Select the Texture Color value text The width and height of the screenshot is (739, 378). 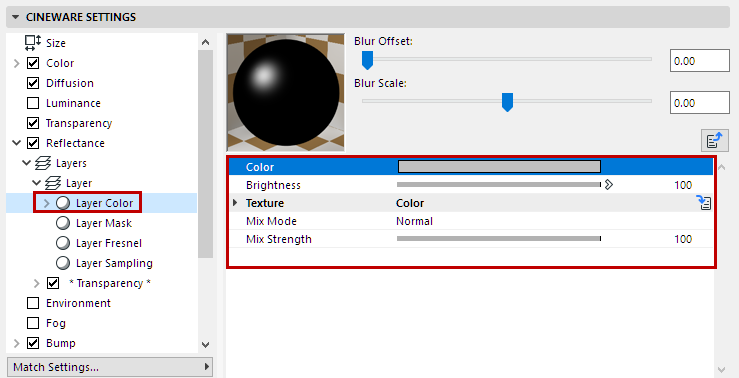pyautogui.click(x=410, y=203)
